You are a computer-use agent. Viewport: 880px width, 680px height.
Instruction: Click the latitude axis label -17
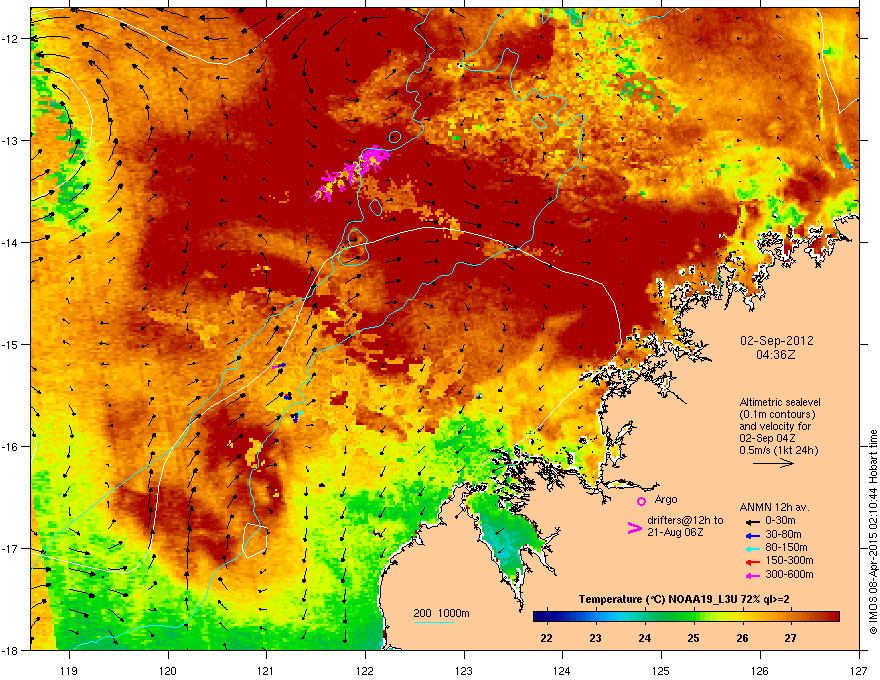point(10,549)
